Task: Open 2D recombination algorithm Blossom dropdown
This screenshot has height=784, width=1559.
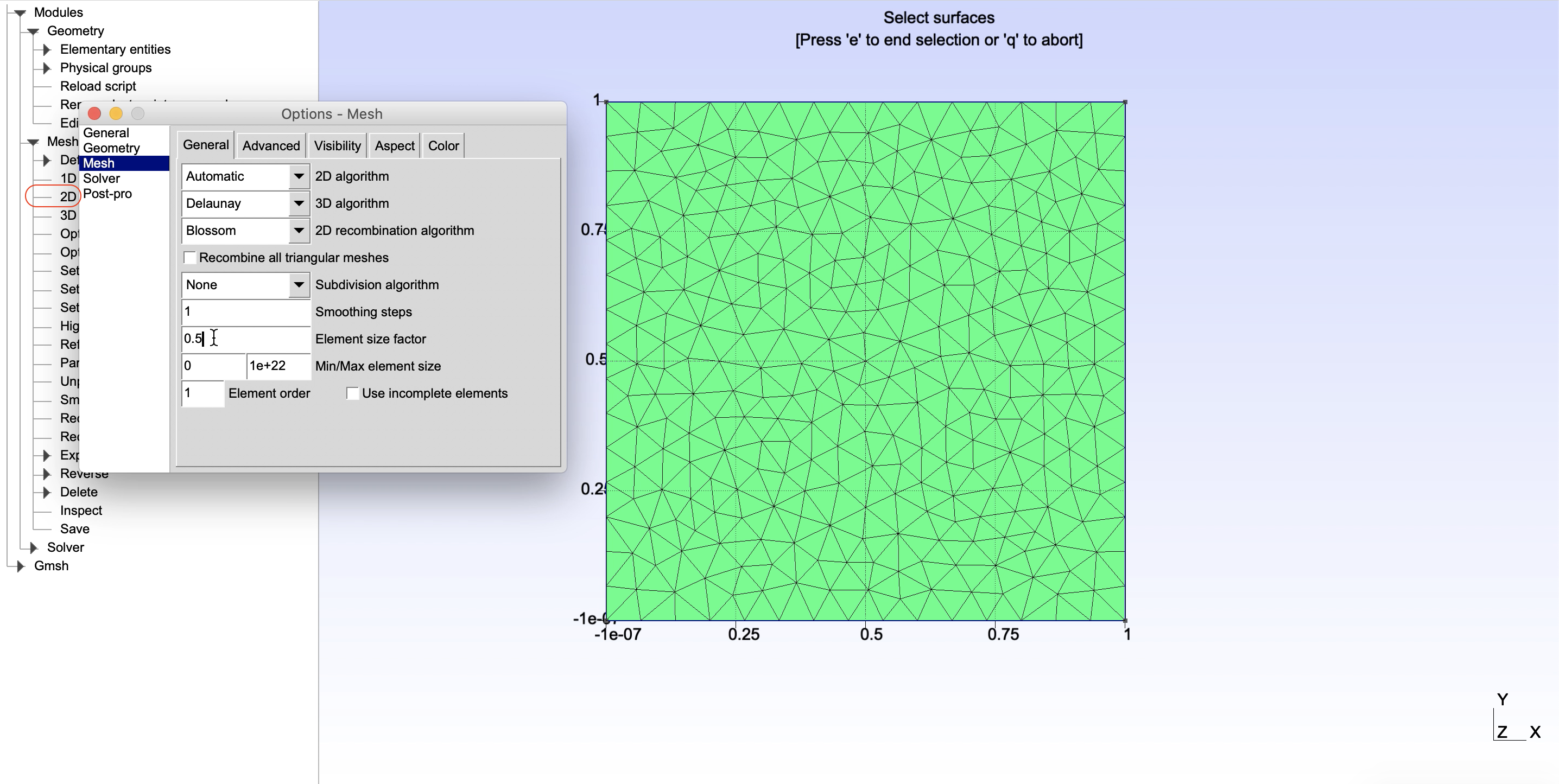Action: coord(299,231)
